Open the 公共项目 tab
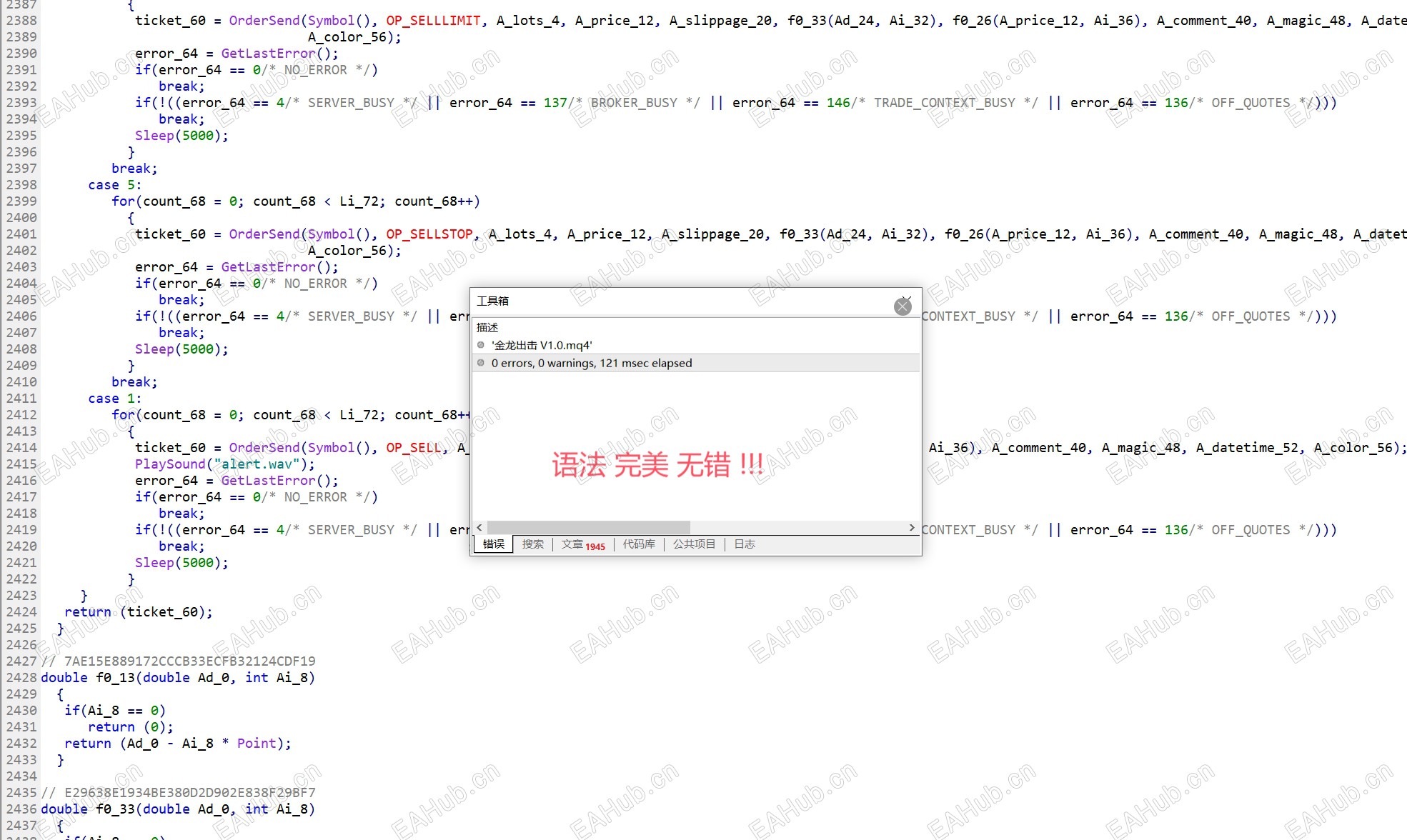Viewport: 1407px width, 840px height. 693,544
